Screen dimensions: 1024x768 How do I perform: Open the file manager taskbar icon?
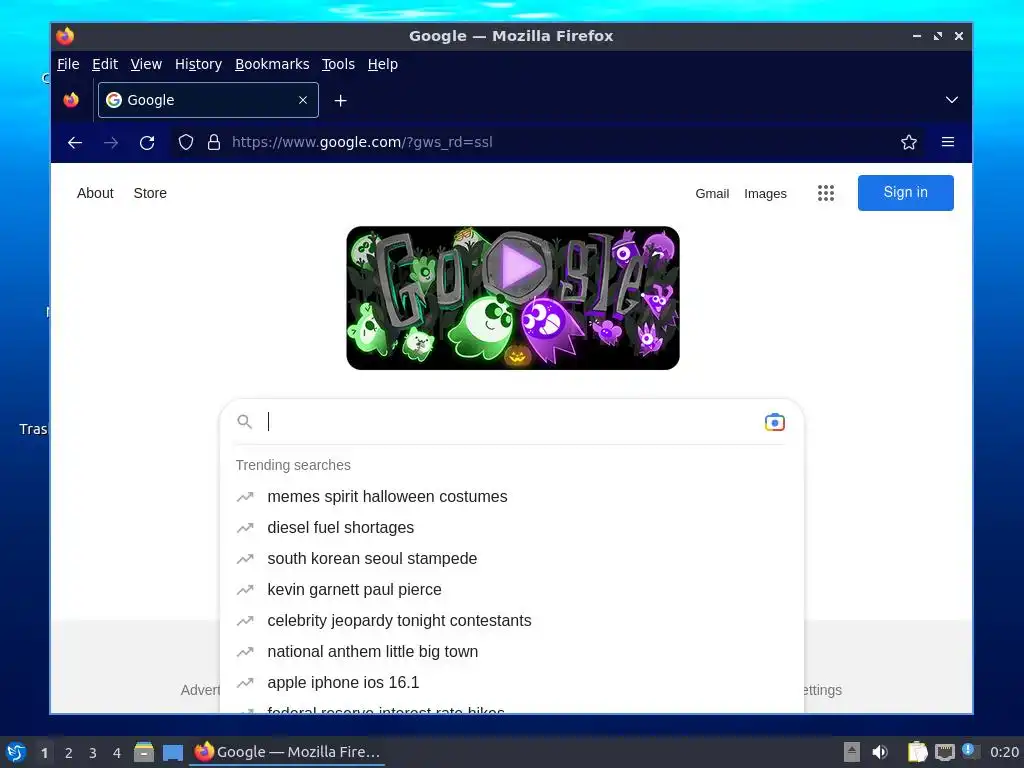pos(144,752)
